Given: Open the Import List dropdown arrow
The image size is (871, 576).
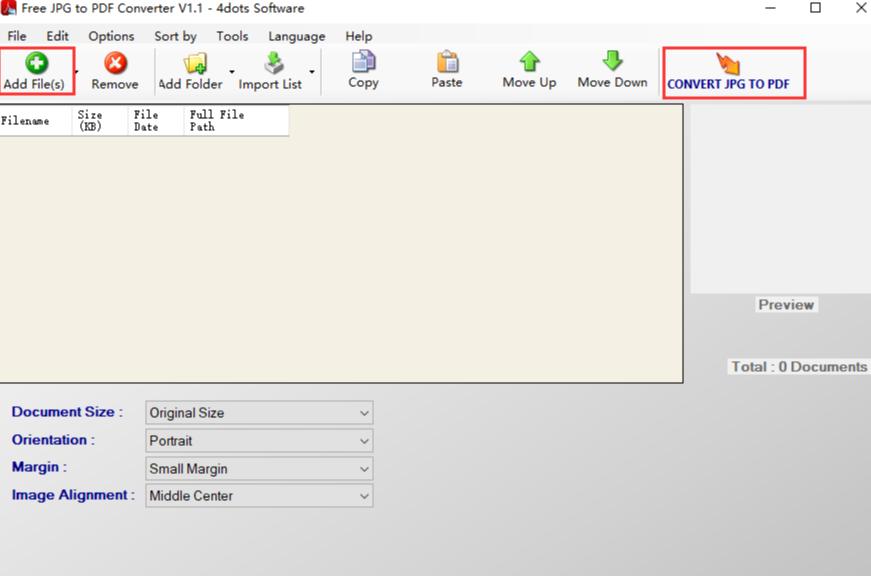Looking at the screenshot, I should [x=312, y=72].
